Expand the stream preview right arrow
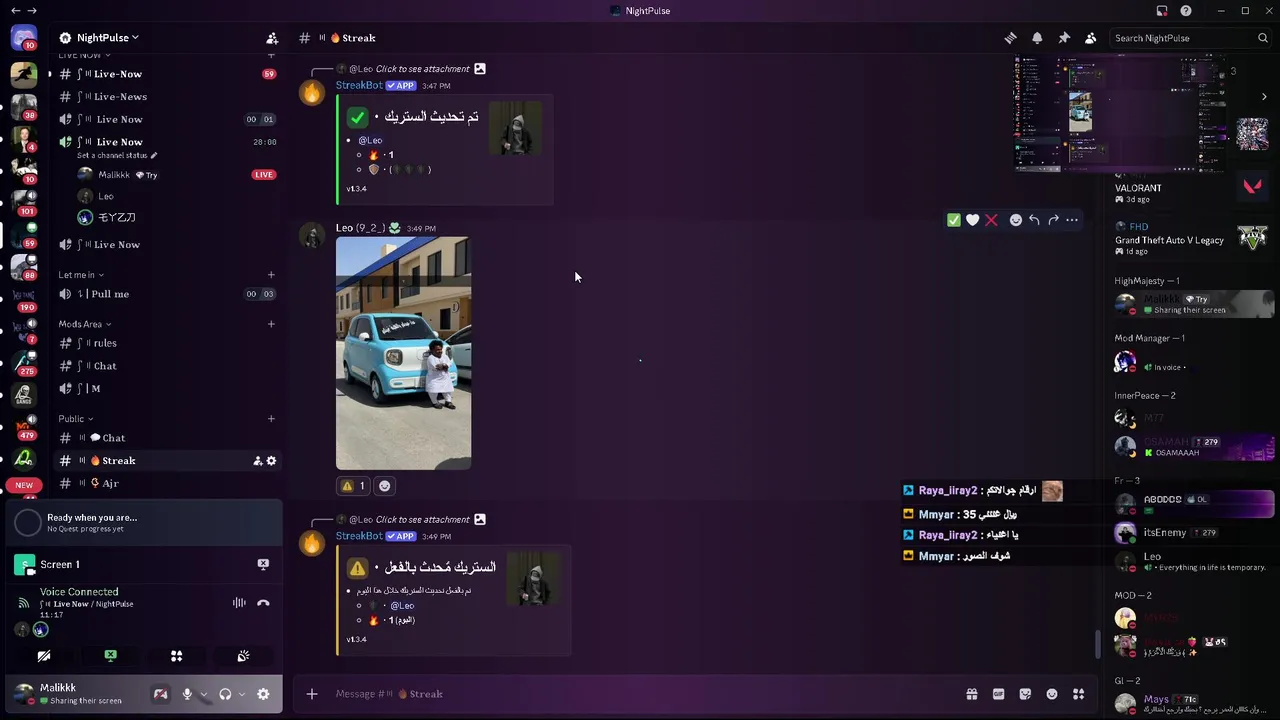 1264,97
